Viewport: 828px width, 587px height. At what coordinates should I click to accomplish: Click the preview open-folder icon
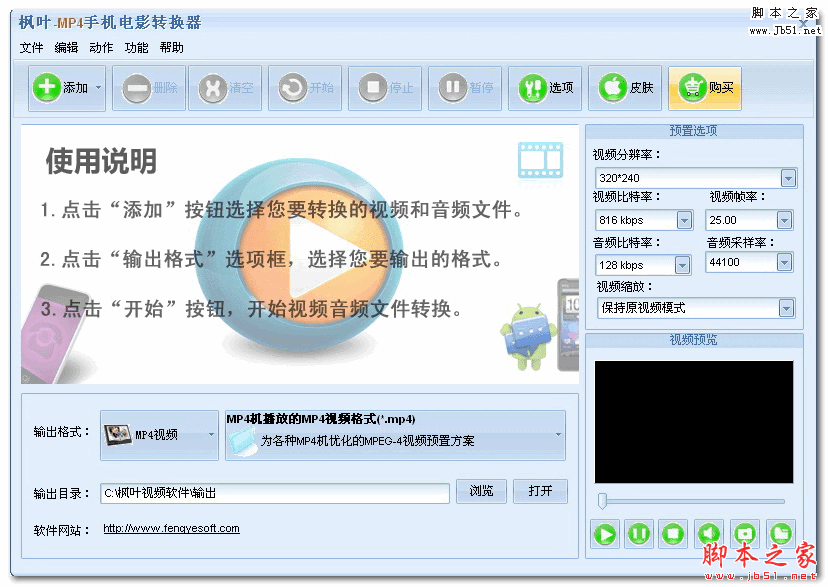780,534
